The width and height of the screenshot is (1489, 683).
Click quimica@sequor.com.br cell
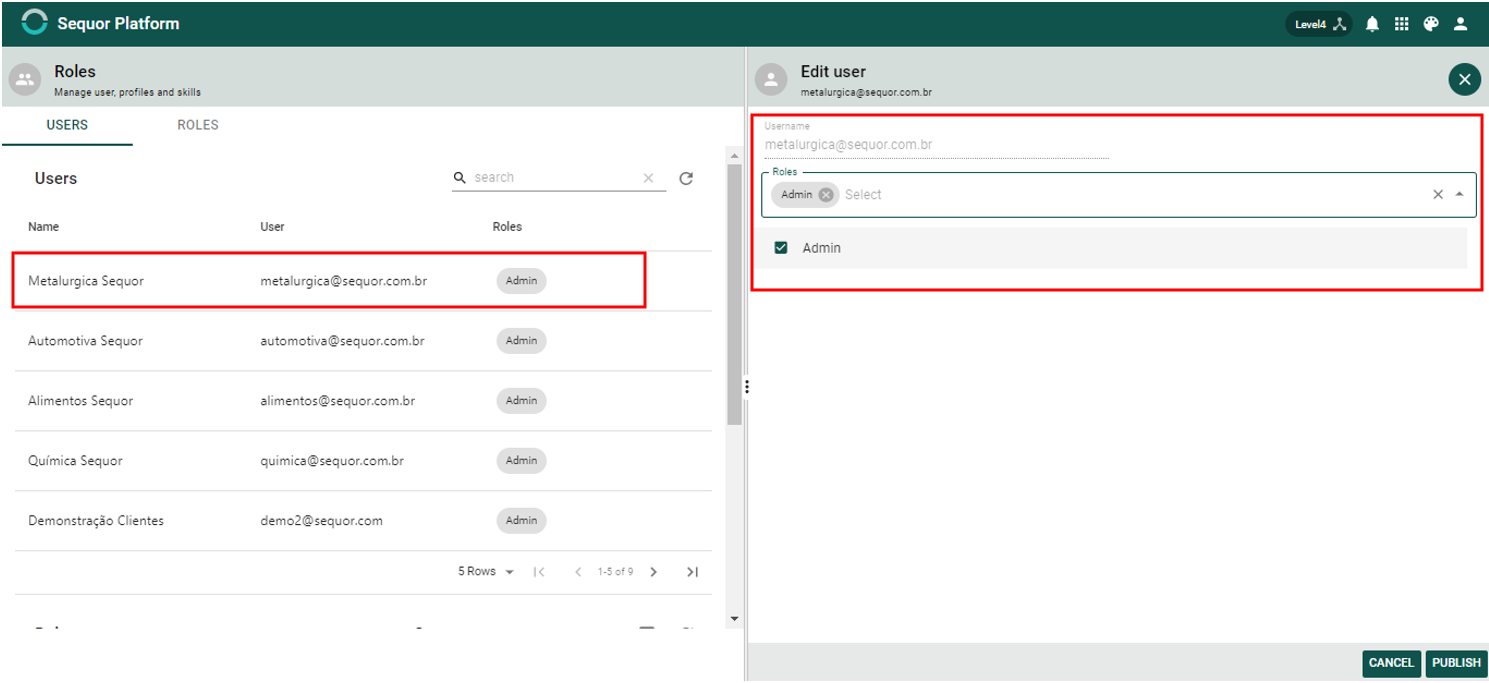point(332,461)
